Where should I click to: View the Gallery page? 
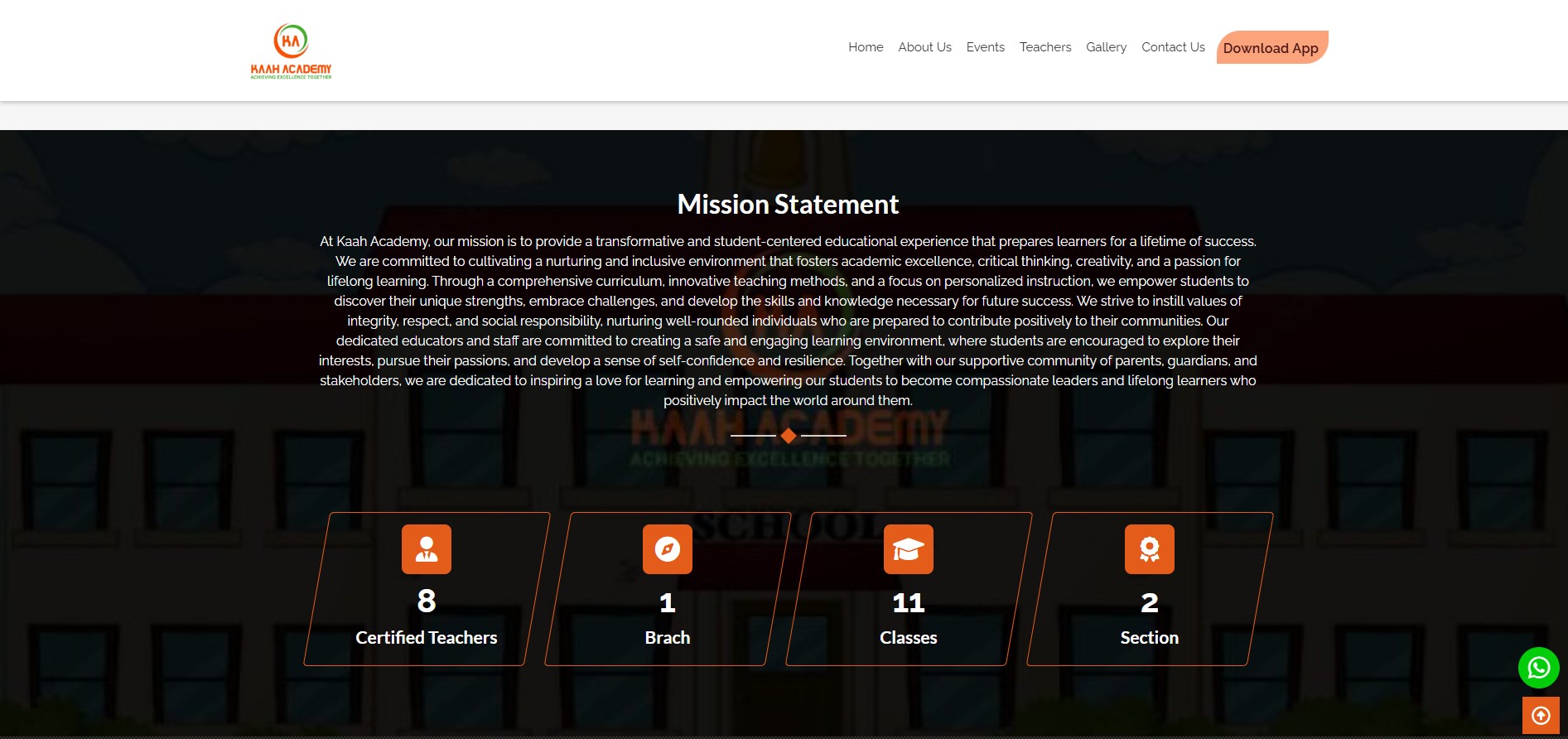(x=1106, y=47)
